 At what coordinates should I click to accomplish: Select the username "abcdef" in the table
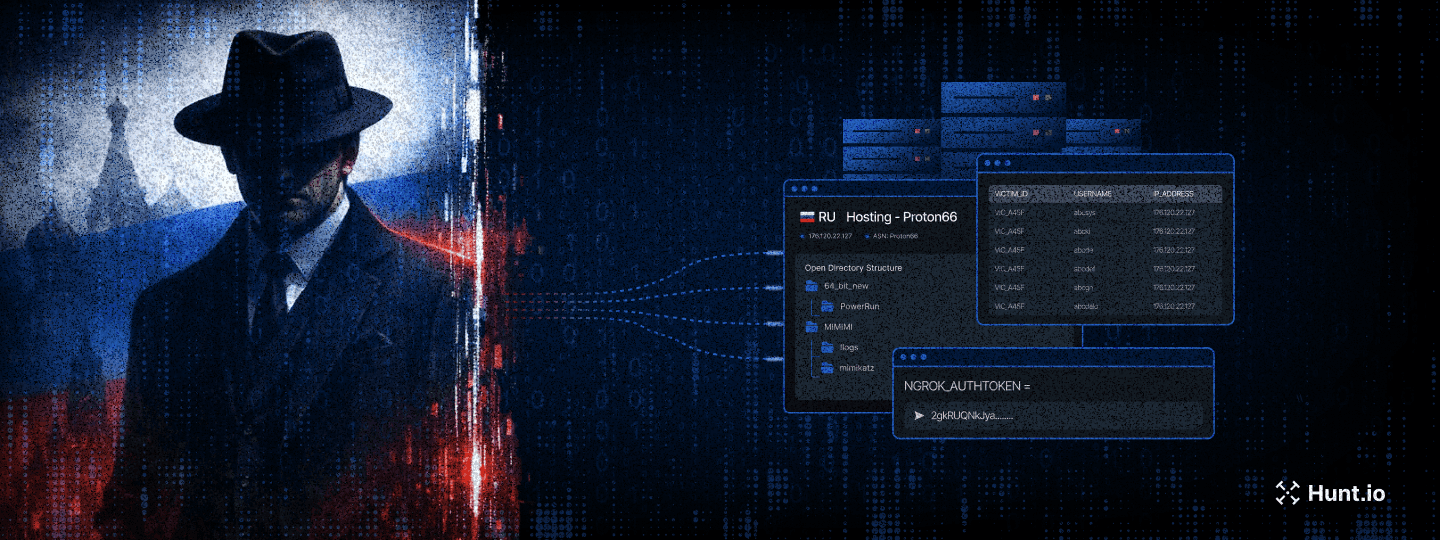pos(1086,268)
